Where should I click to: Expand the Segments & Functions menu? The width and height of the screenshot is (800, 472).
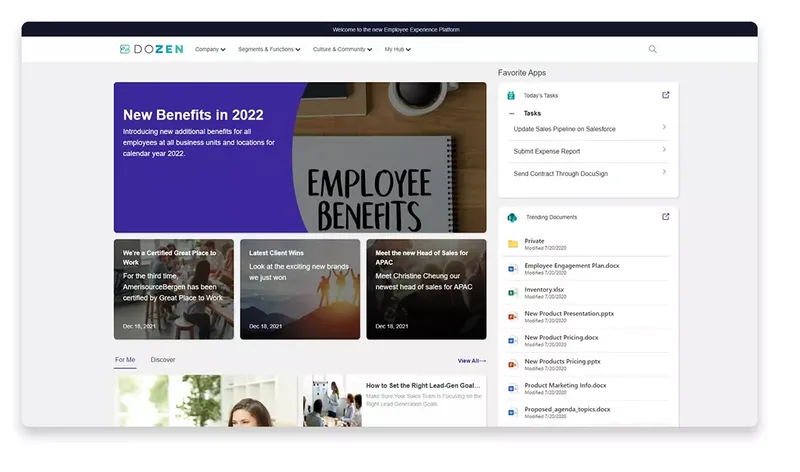click(x=269, y=49)
